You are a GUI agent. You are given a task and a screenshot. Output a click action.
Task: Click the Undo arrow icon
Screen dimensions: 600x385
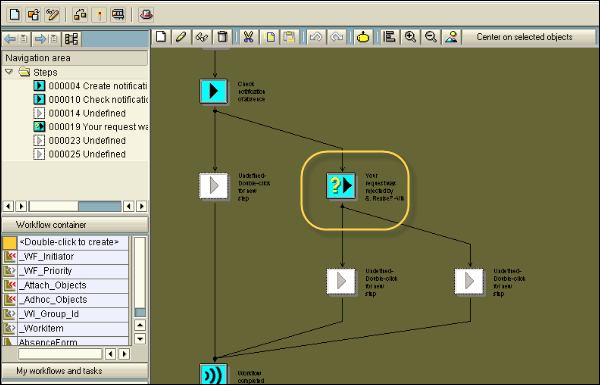click(x=316, y=37)
